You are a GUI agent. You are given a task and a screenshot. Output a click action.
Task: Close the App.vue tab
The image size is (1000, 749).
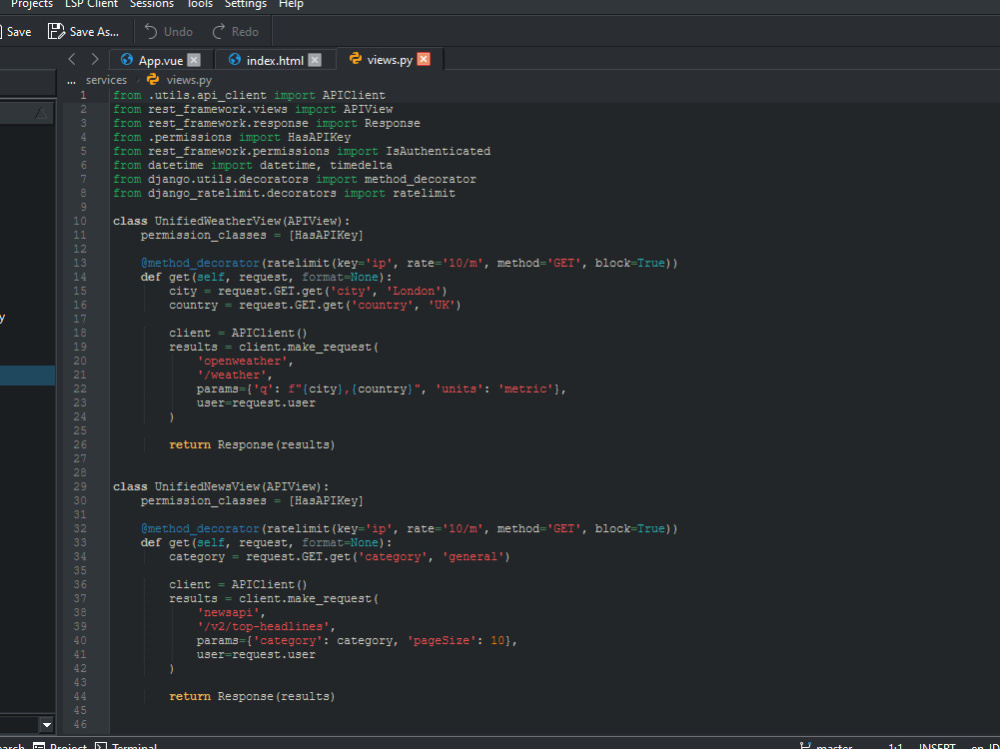click(194, 60)
